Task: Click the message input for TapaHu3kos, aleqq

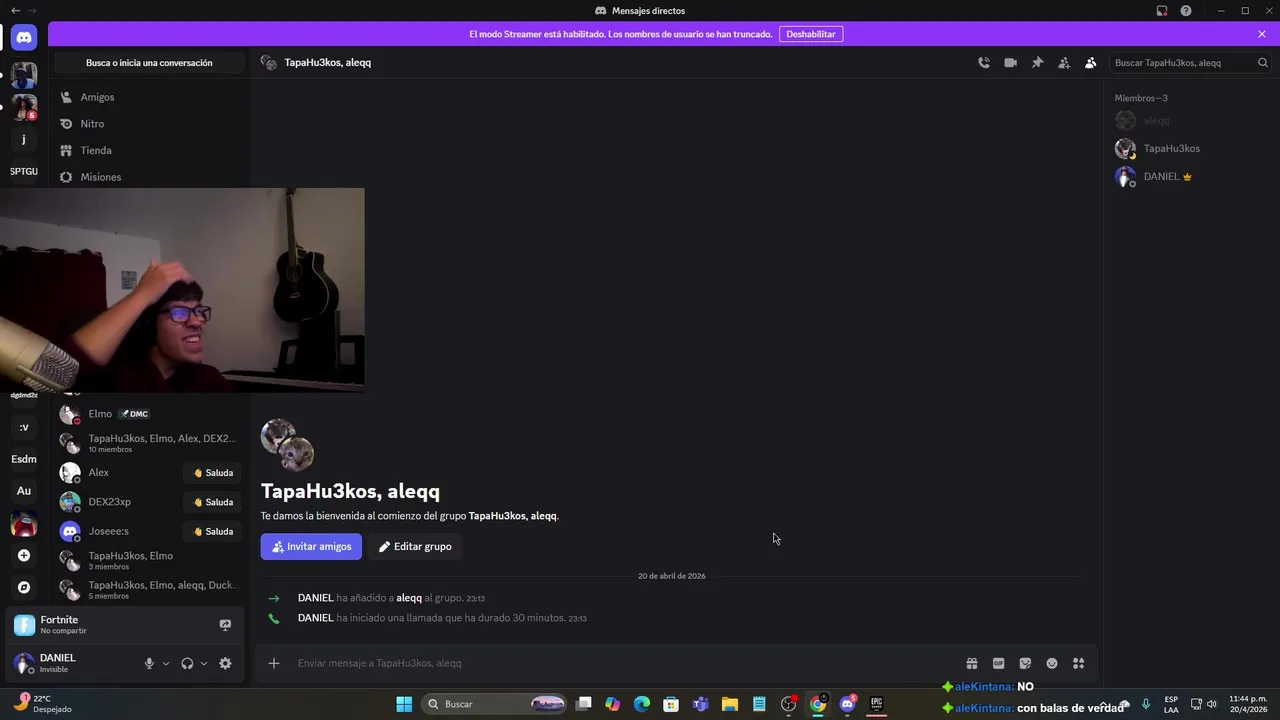Action: 625,663
